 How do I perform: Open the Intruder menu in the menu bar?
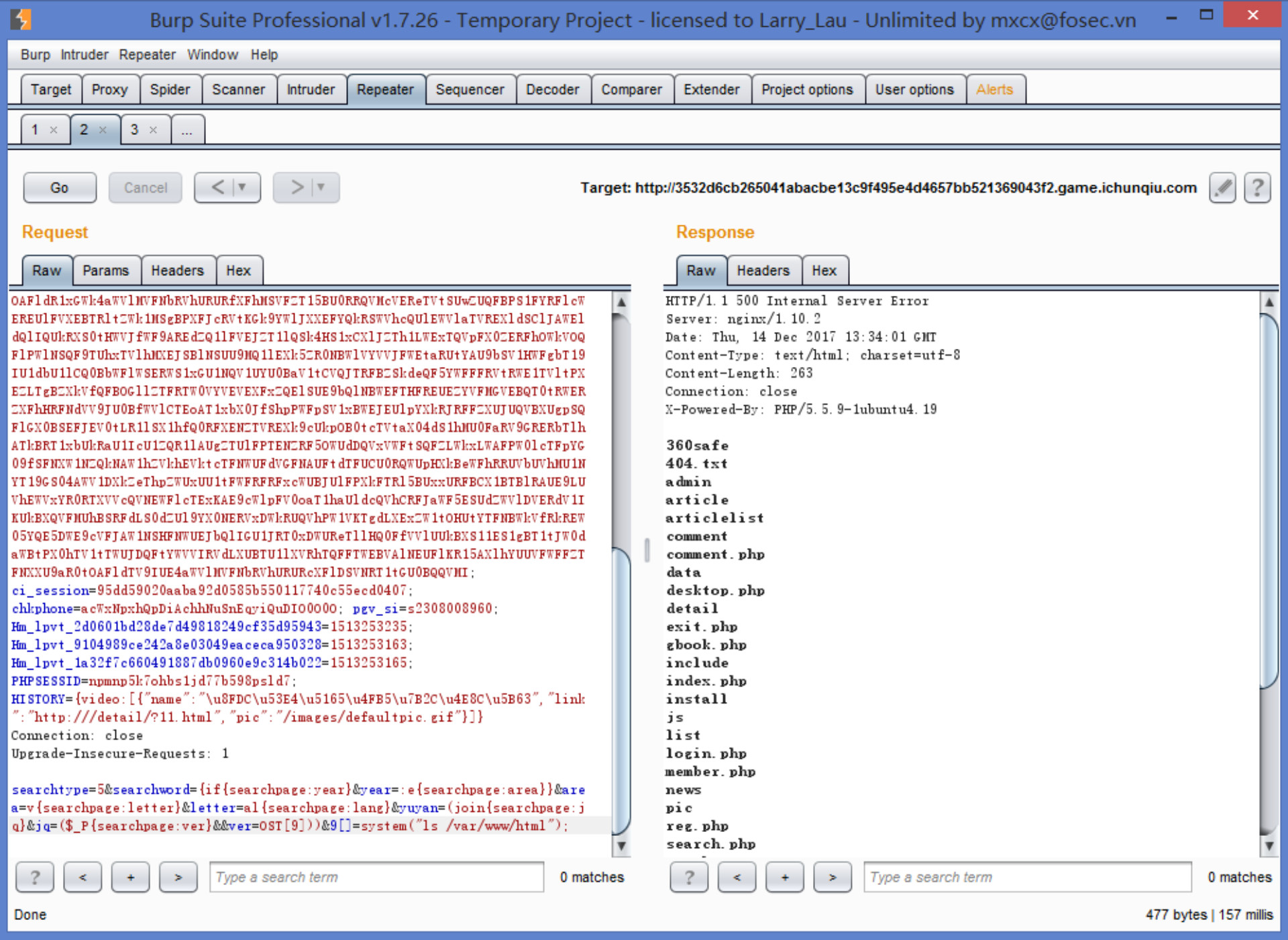point(84,55)
